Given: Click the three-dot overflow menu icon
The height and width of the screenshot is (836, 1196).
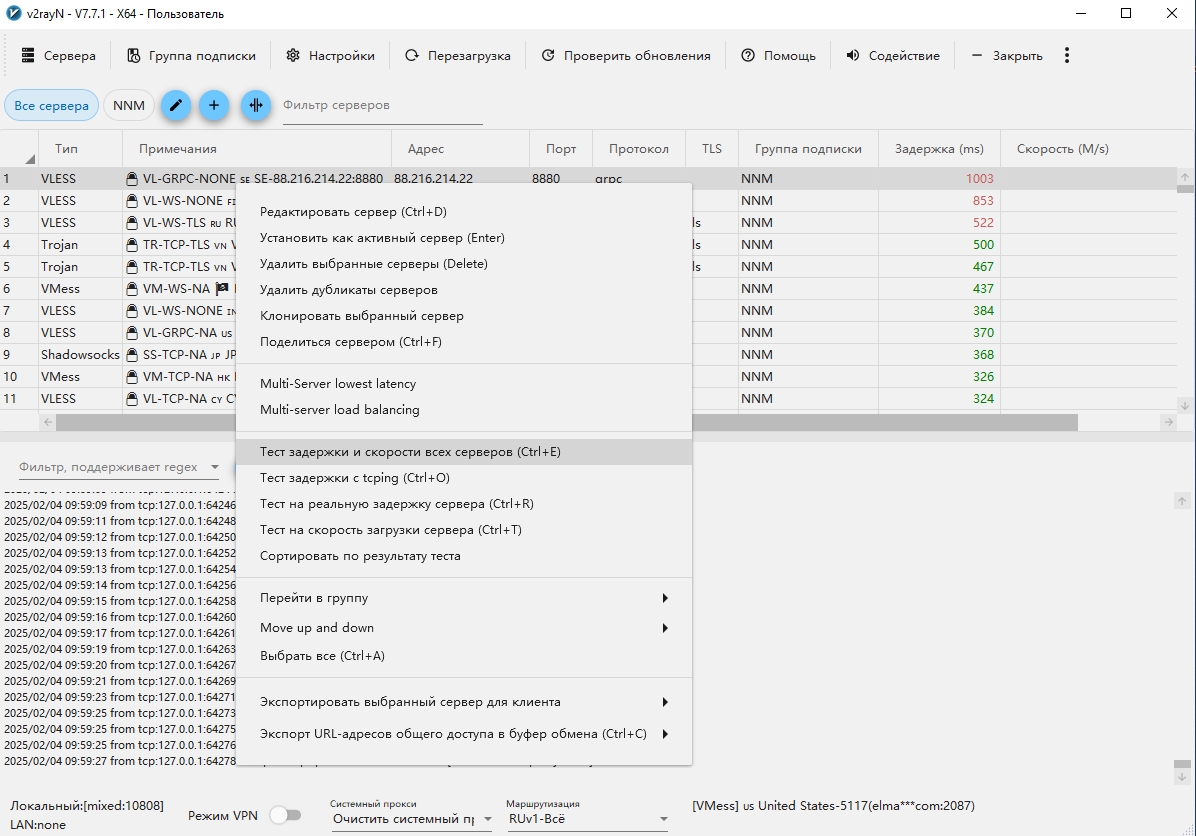Looking at the screenshot, I should coord(1067,55).
